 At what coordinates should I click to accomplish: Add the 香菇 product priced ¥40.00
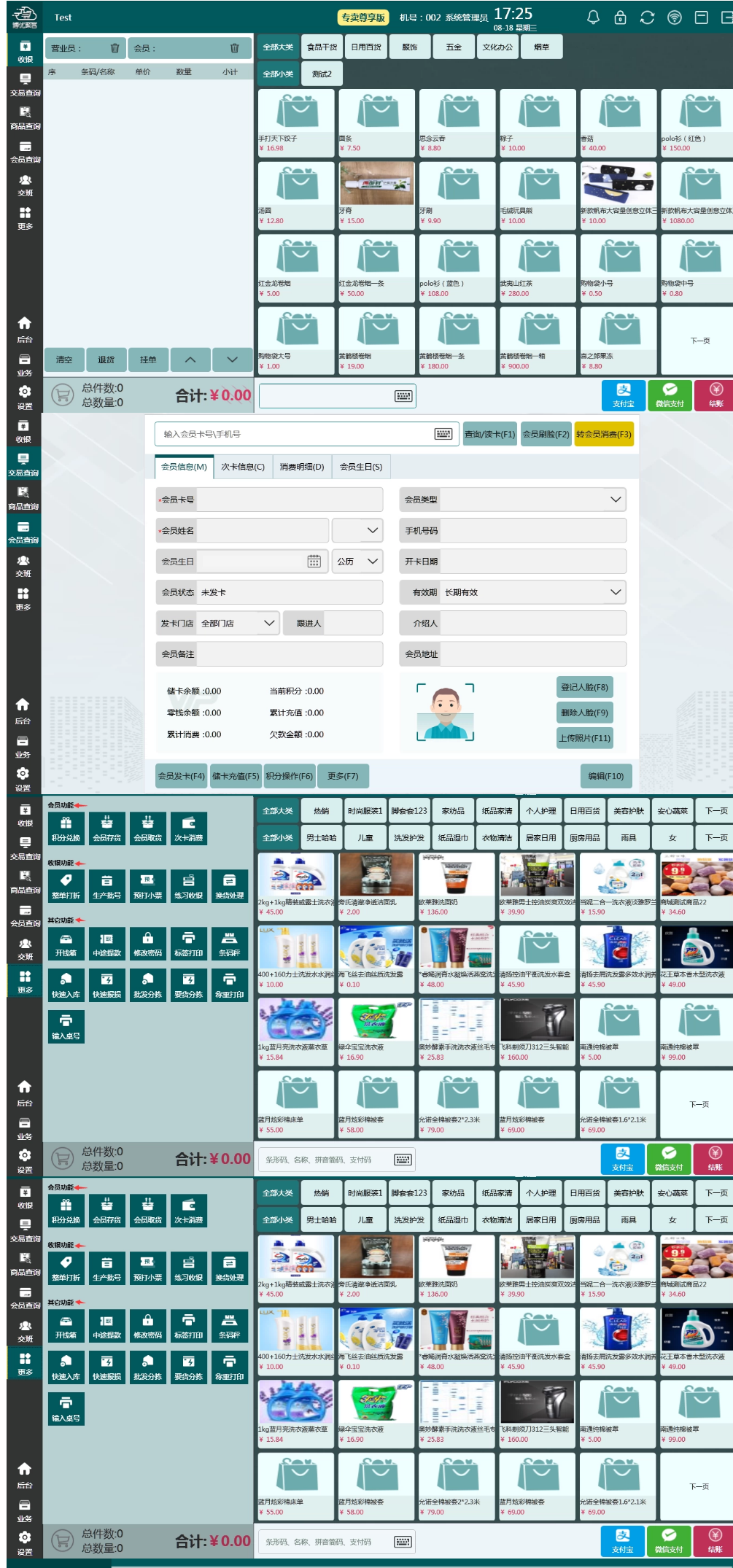(618, 123)
